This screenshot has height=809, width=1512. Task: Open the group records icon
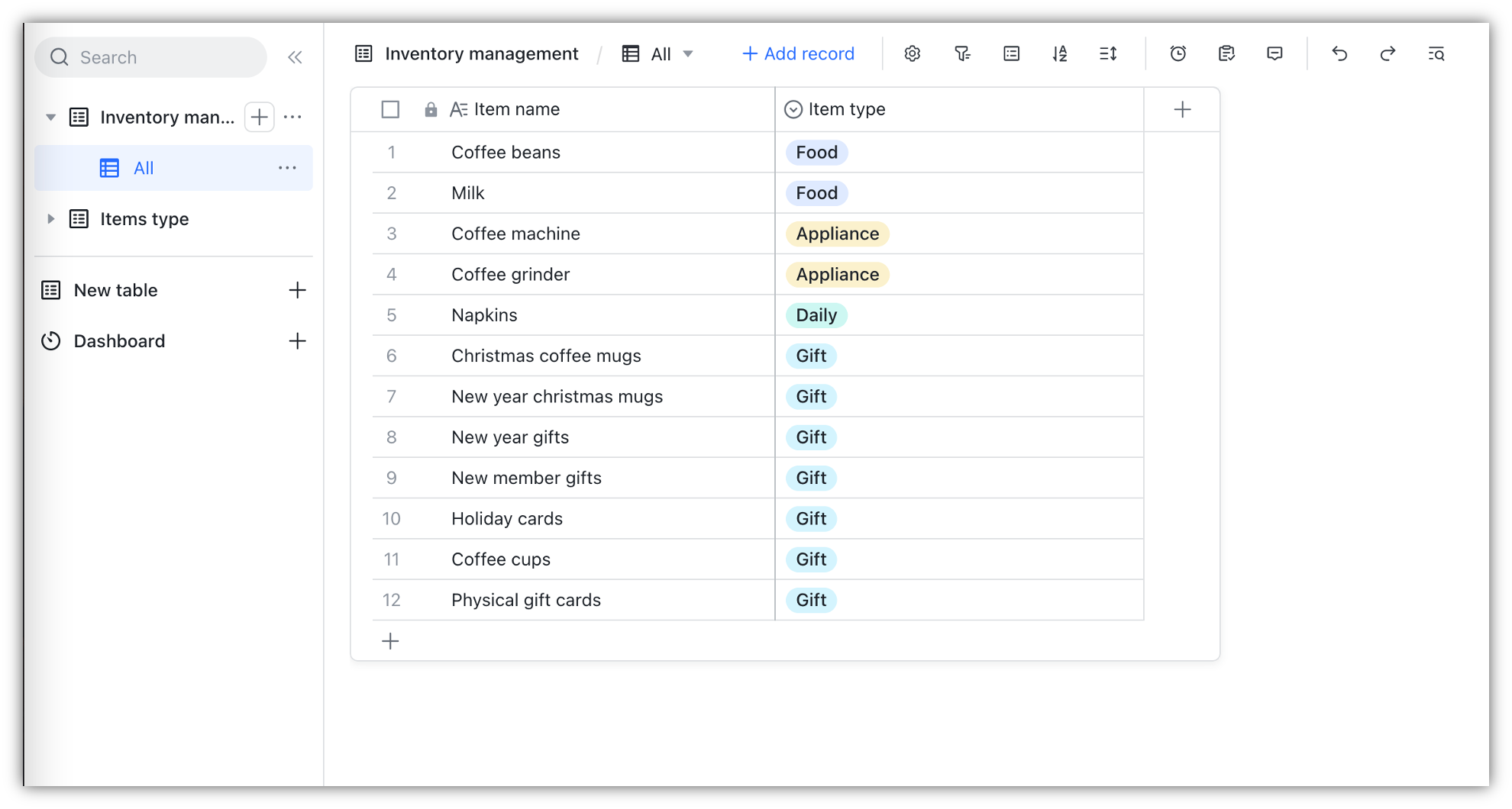pos(1011,53)
